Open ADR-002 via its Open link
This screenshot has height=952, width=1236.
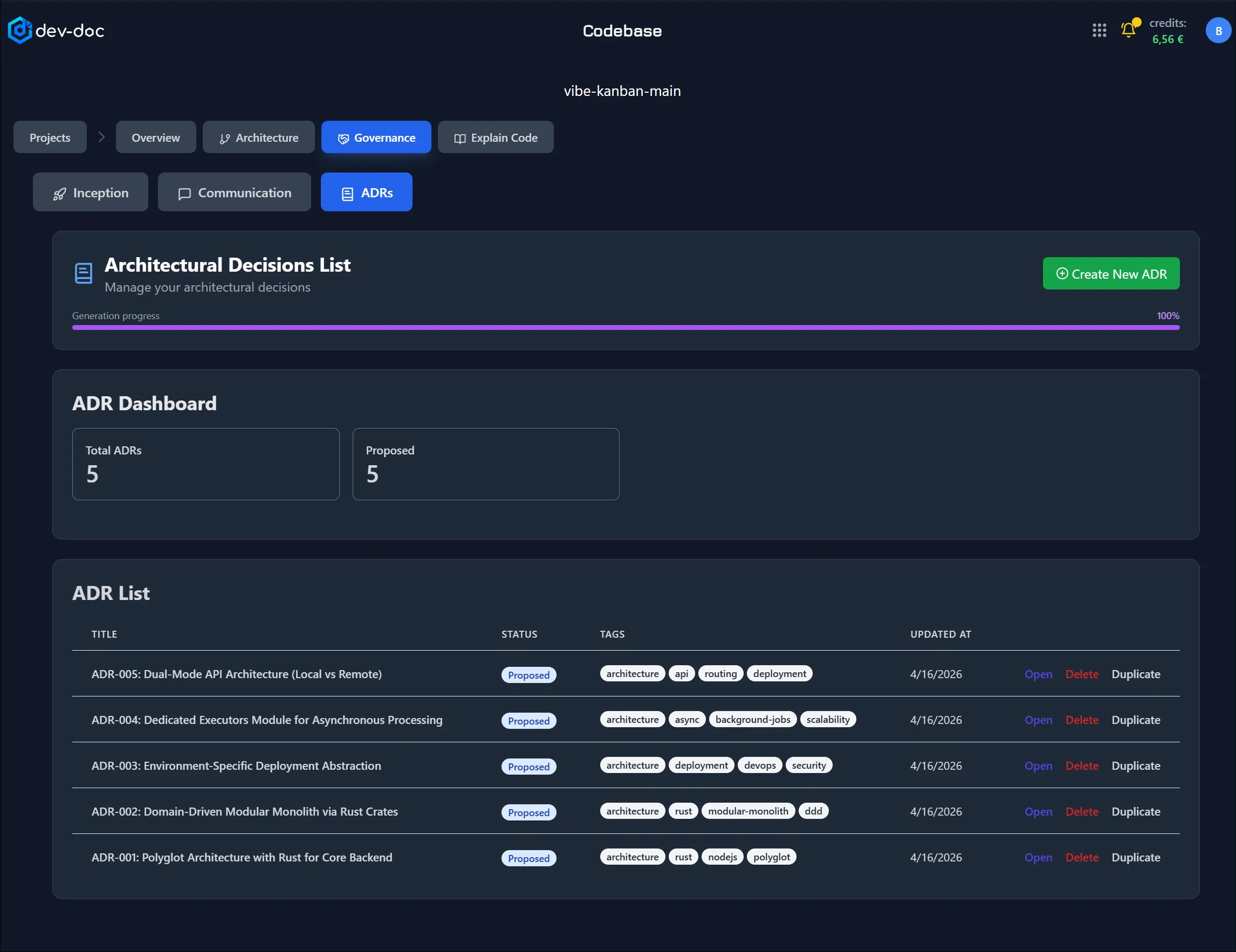[x=1038, y=812]
